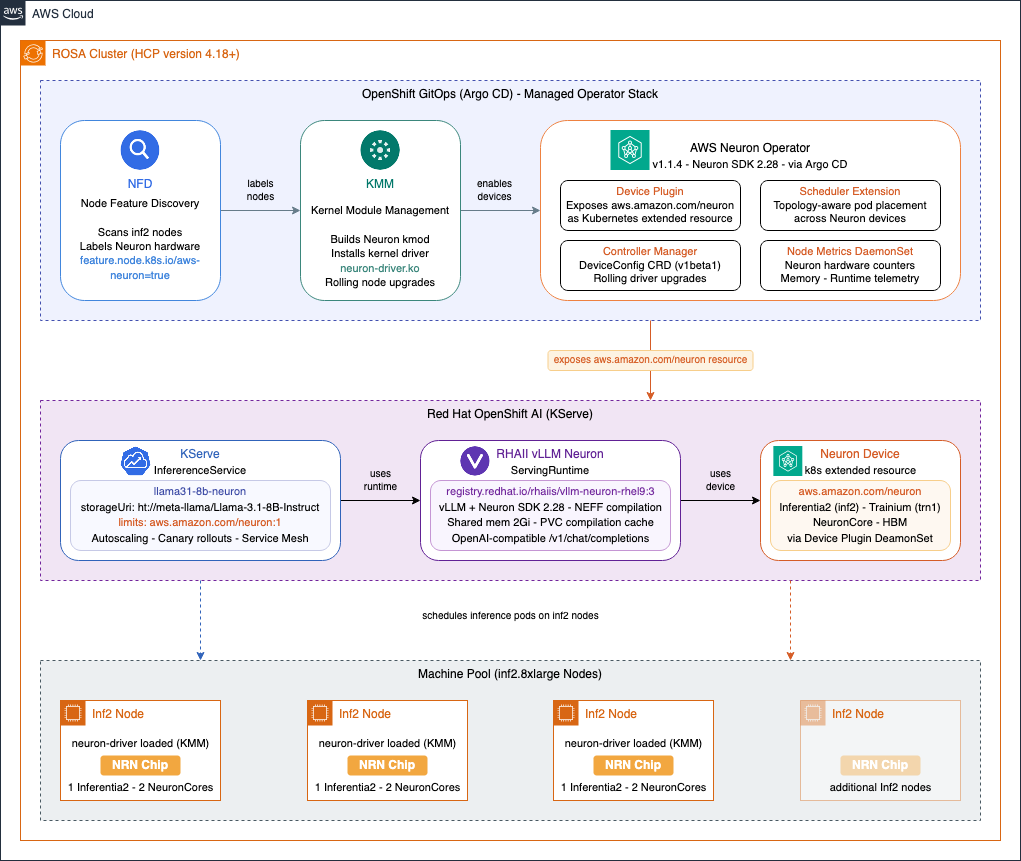Select the Device Plugin box
Screen dimensions: 1021x861
650,205
